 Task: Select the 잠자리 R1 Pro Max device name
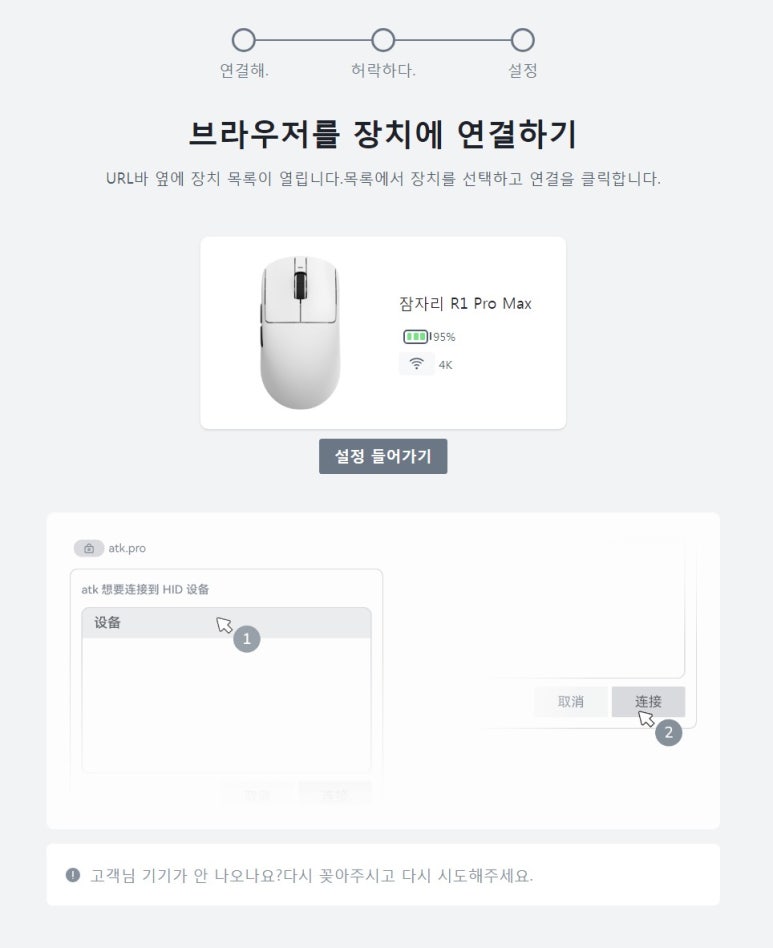[464, 304]
